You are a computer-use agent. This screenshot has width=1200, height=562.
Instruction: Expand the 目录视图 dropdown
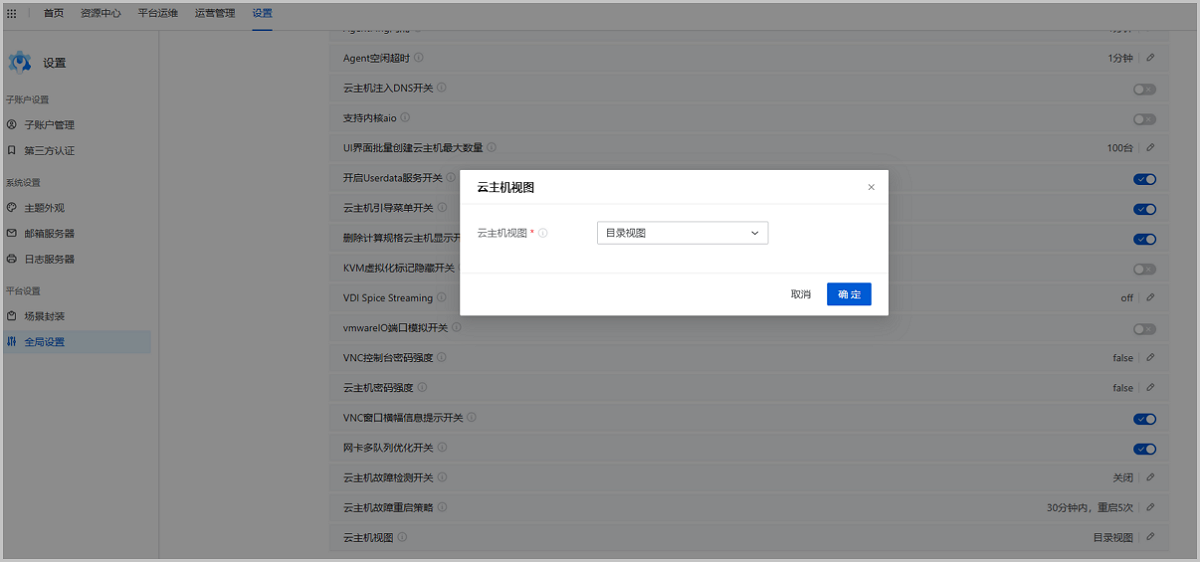click(x=682, y=233)
